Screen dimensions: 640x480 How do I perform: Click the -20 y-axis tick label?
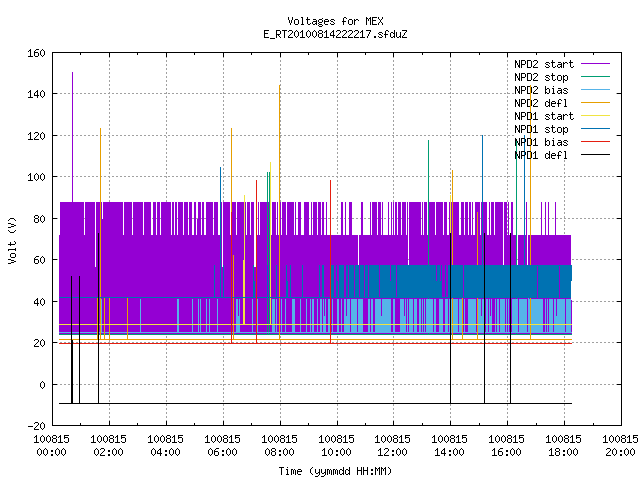coord(36,426)
